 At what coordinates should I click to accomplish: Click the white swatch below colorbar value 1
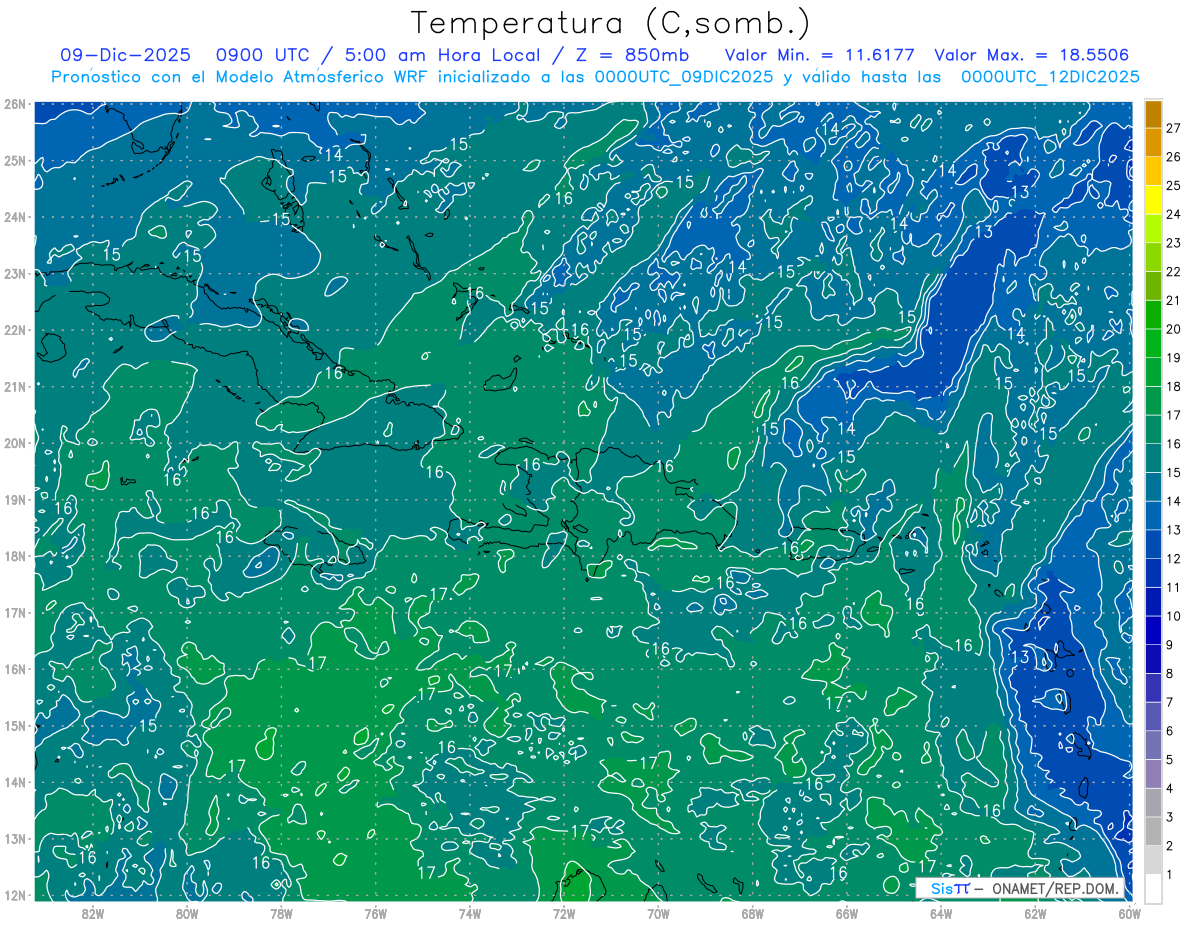(1154, 889)
